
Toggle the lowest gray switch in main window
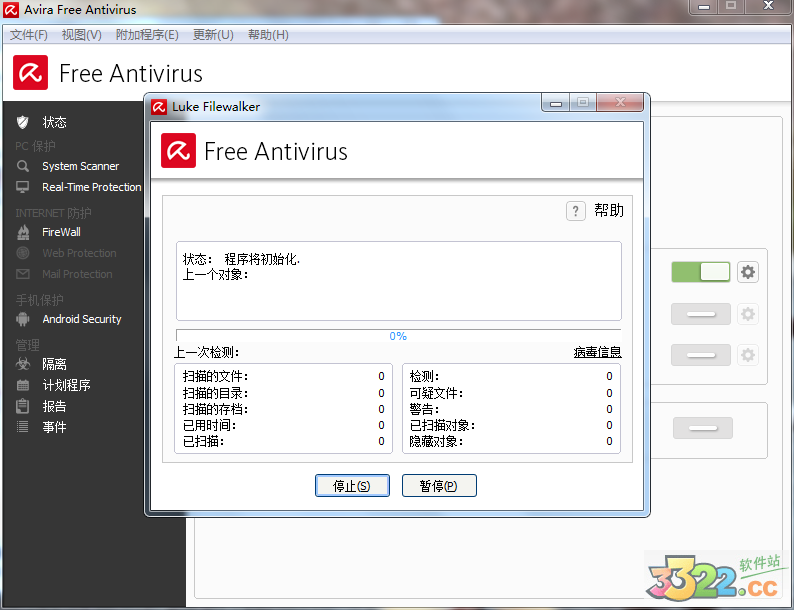pos(703,428)
